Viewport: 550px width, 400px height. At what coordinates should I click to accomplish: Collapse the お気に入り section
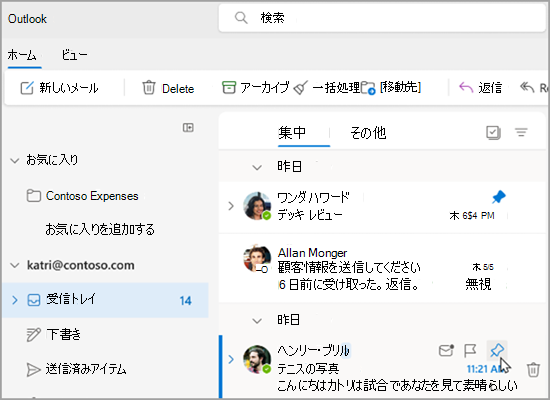coord(15,161)
